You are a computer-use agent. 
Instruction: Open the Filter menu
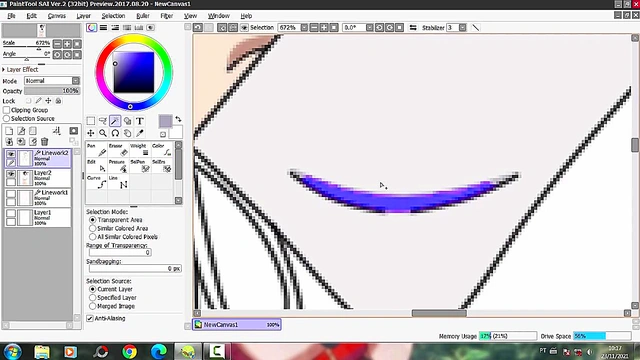point(167,16)
